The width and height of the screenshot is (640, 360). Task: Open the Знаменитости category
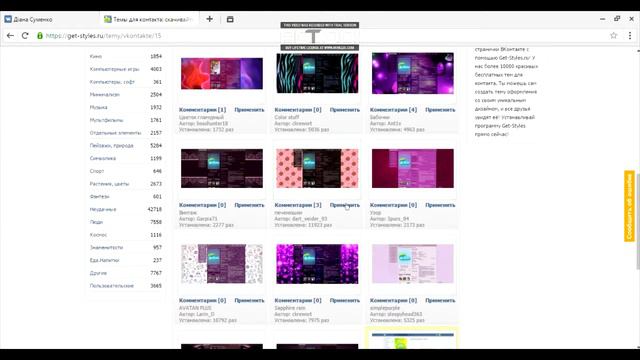[106, 248]
